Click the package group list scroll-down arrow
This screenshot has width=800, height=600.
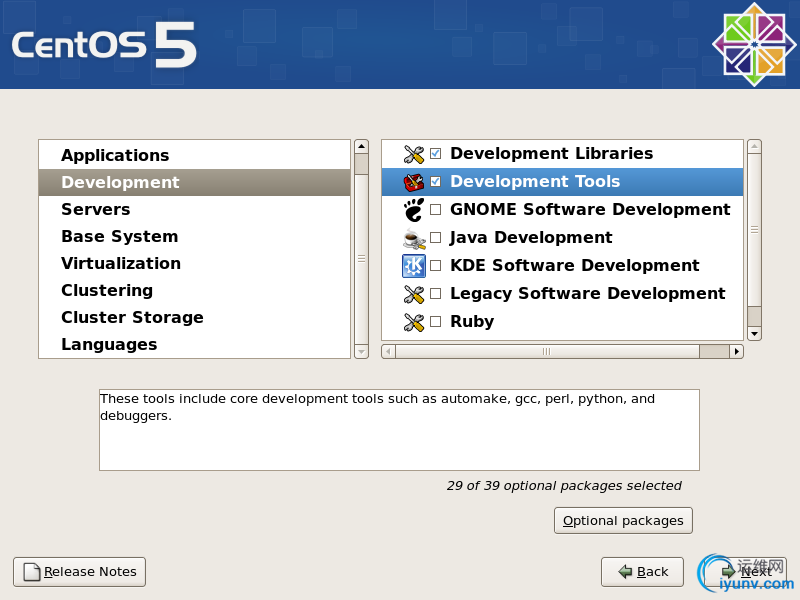click(754, 334)
